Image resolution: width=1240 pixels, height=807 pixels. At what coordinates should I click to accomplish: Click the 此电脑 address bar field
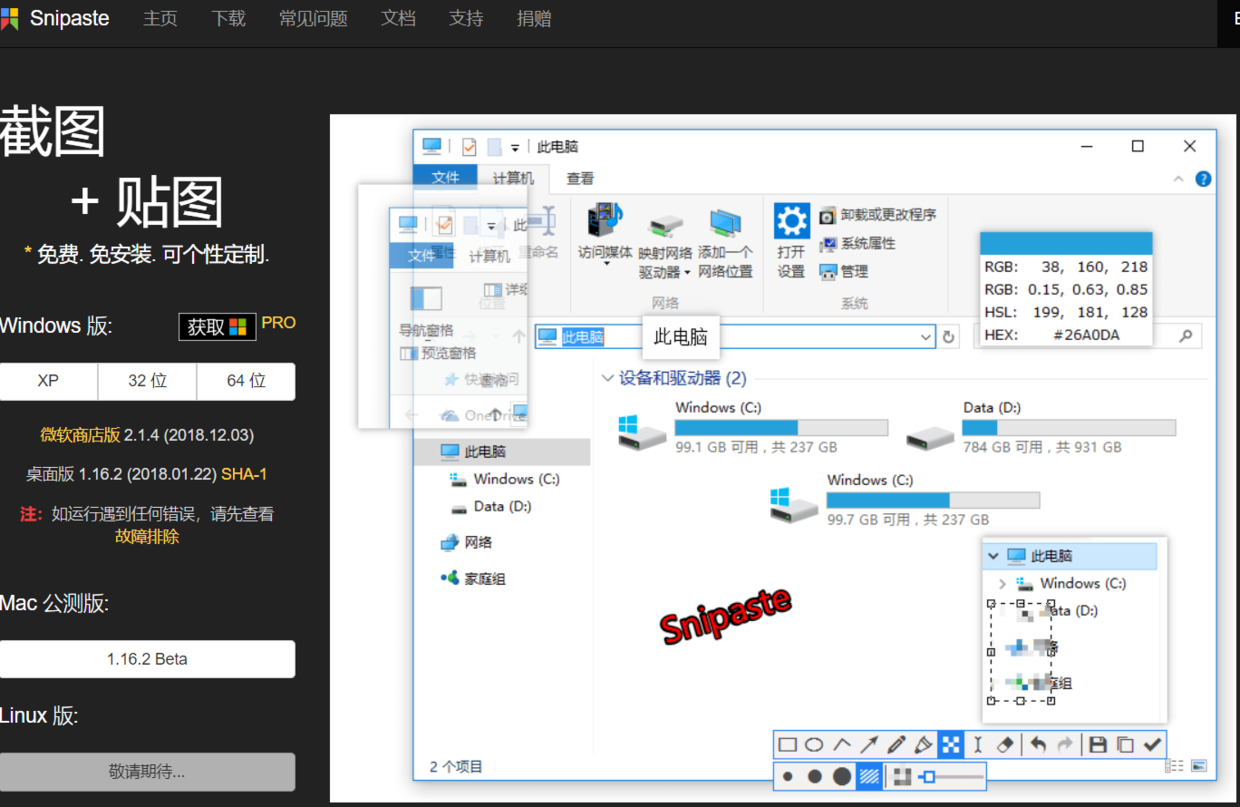(735, 337)
